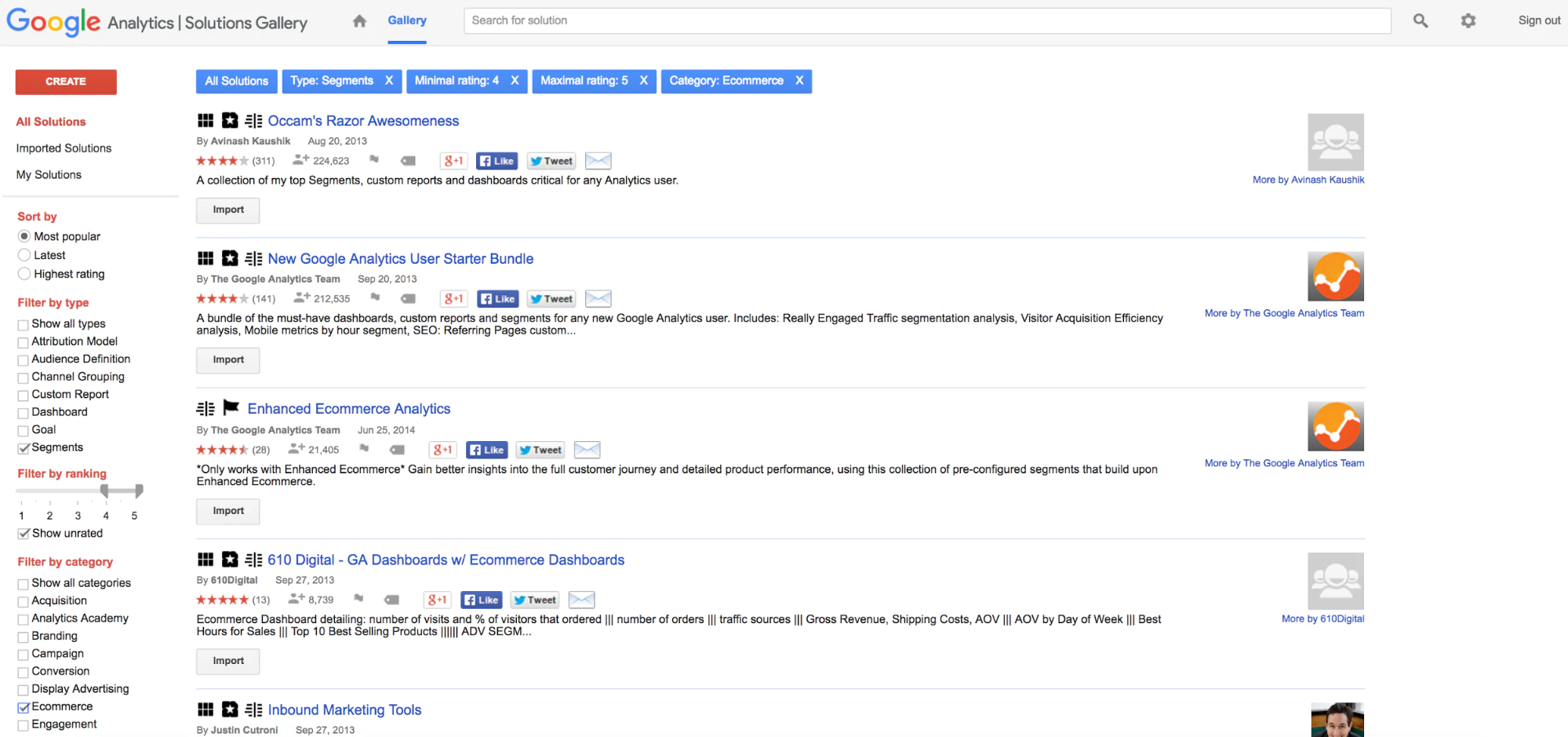Select the Most popular sort option
The image size is (1568, 737).
click(24, 236)
